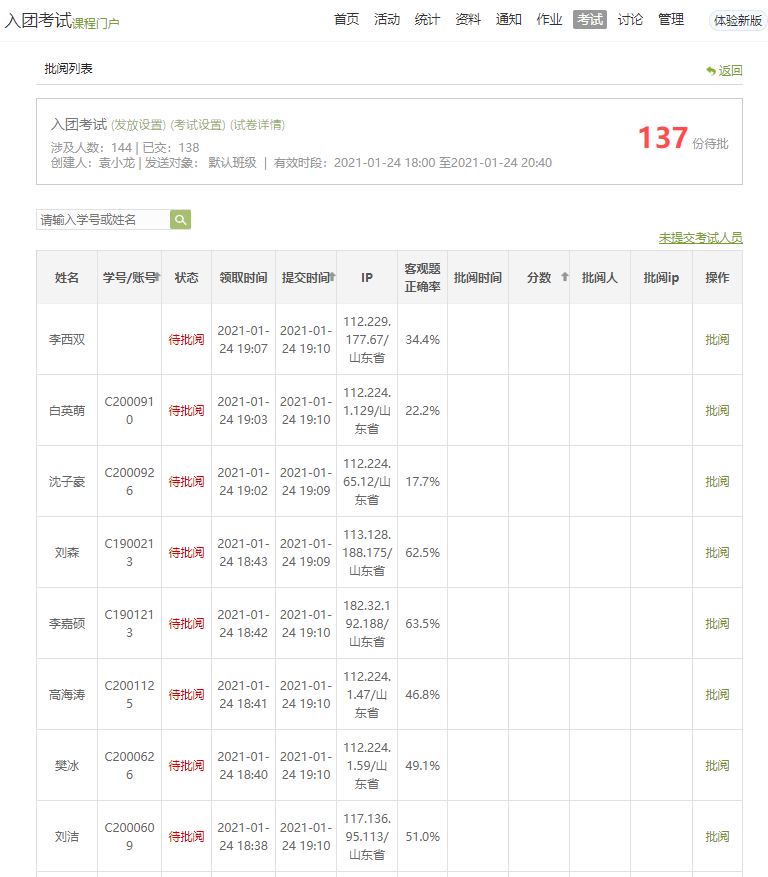Open 发放设置 link for the exam

(138, 125)
